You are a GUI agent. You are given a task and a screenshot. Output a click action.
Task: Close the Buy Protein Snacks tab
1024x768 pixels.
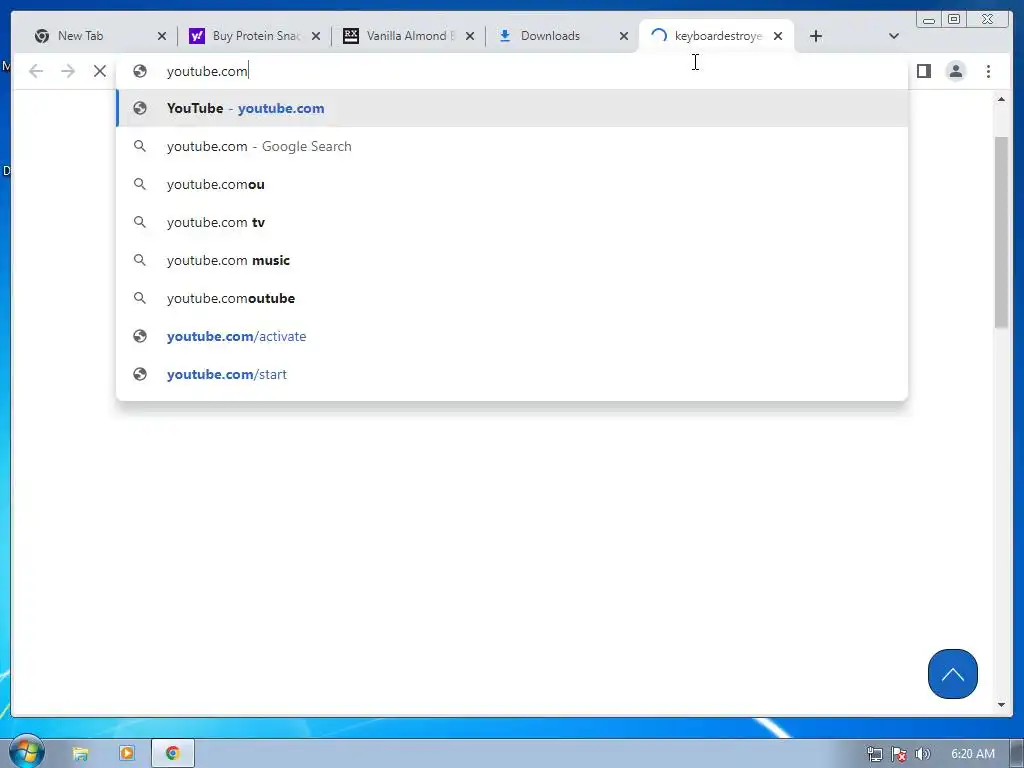pyautogui.click(x=316, y=36)
